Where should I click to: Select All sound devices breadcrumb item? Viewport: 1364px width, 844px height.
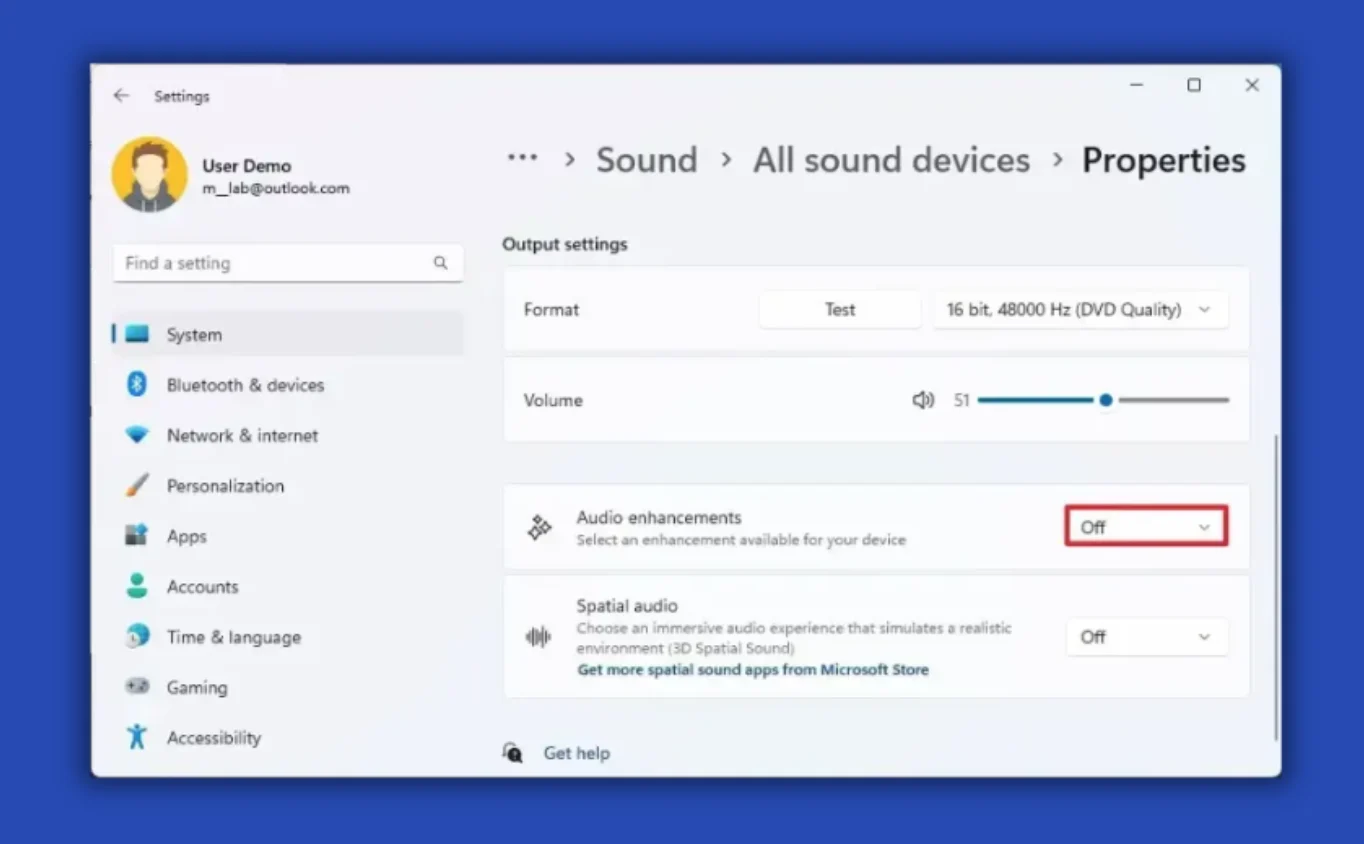coord(890,159)
